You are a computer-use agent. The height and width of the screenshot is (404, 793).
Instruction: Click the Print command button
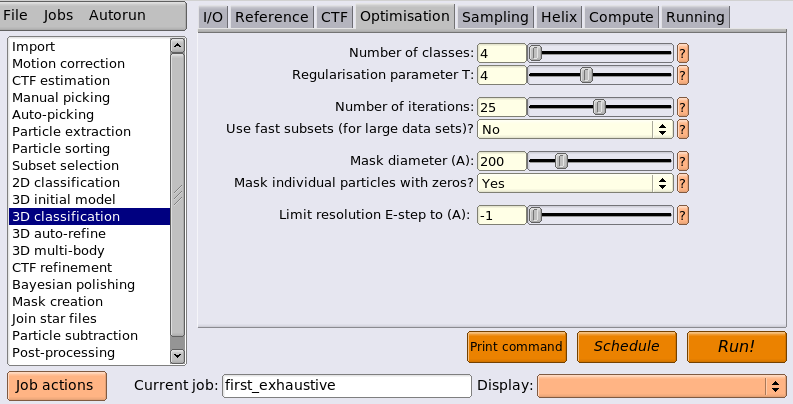click(x=516, y=347)
